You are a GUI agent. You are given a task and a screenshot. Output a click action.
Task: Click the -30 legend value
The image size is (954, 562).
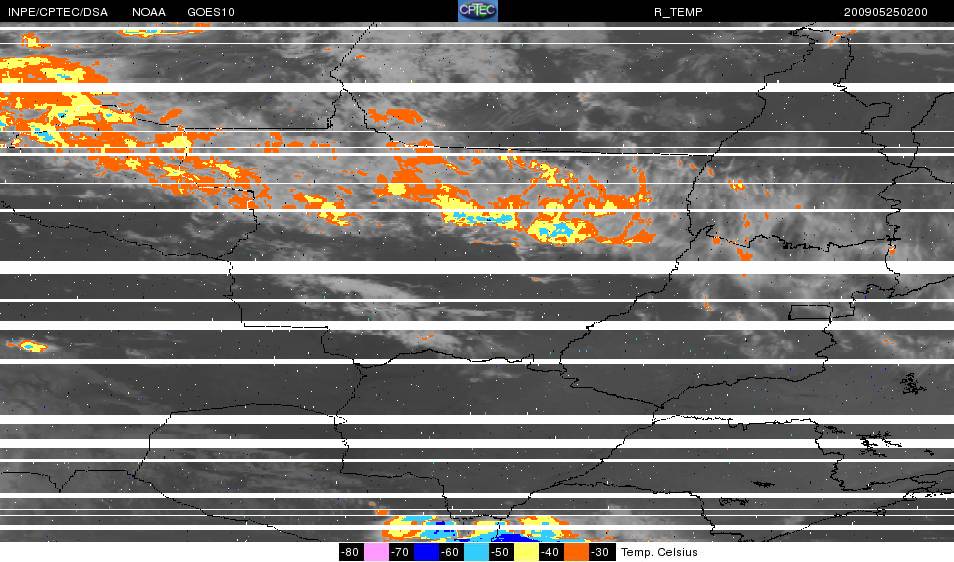coord(601,552)
